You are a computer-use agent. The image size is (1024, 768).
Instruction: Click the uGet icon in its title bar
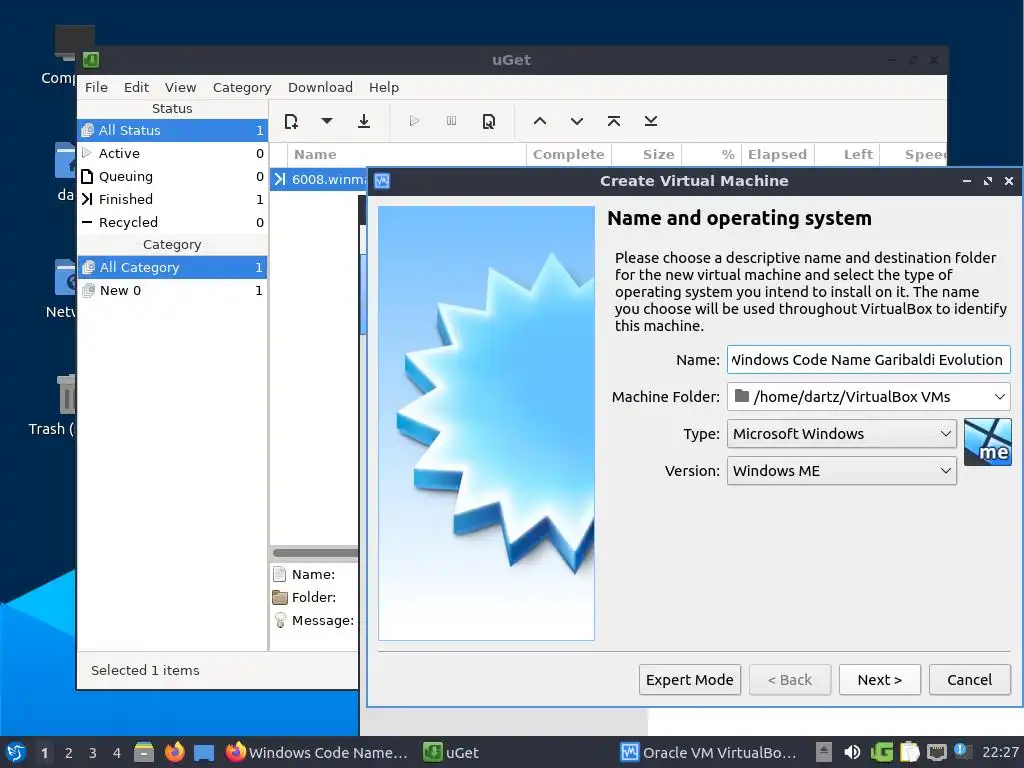pyautogui.click(x=91, y=60)
